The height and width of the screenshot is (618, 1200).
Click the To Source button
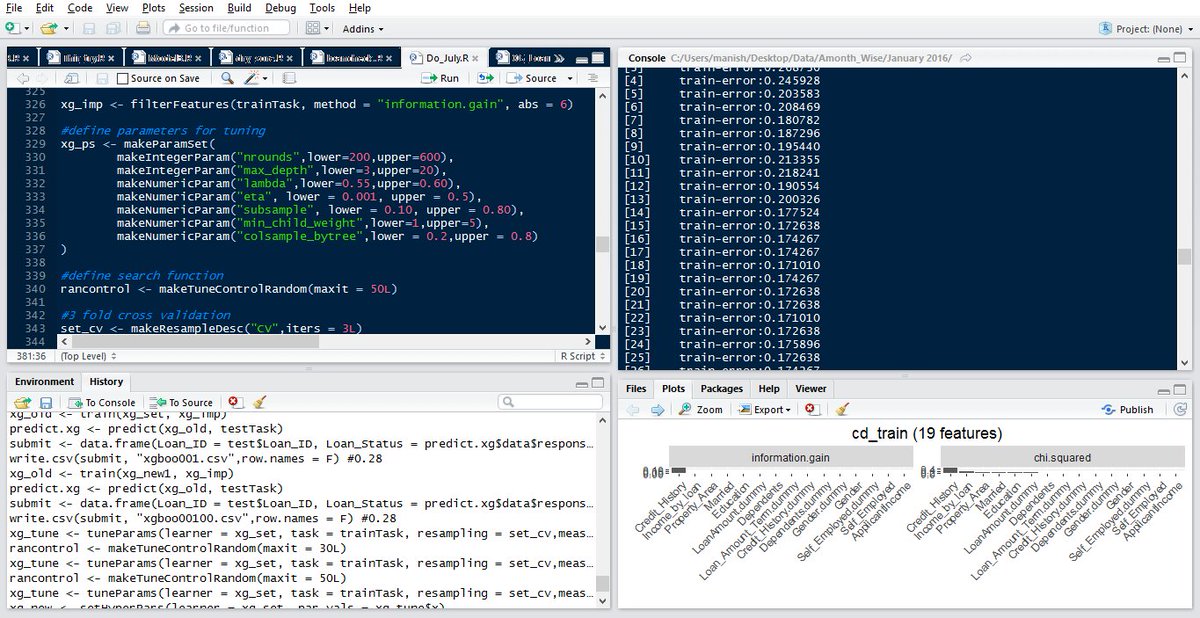pos(182,403)
